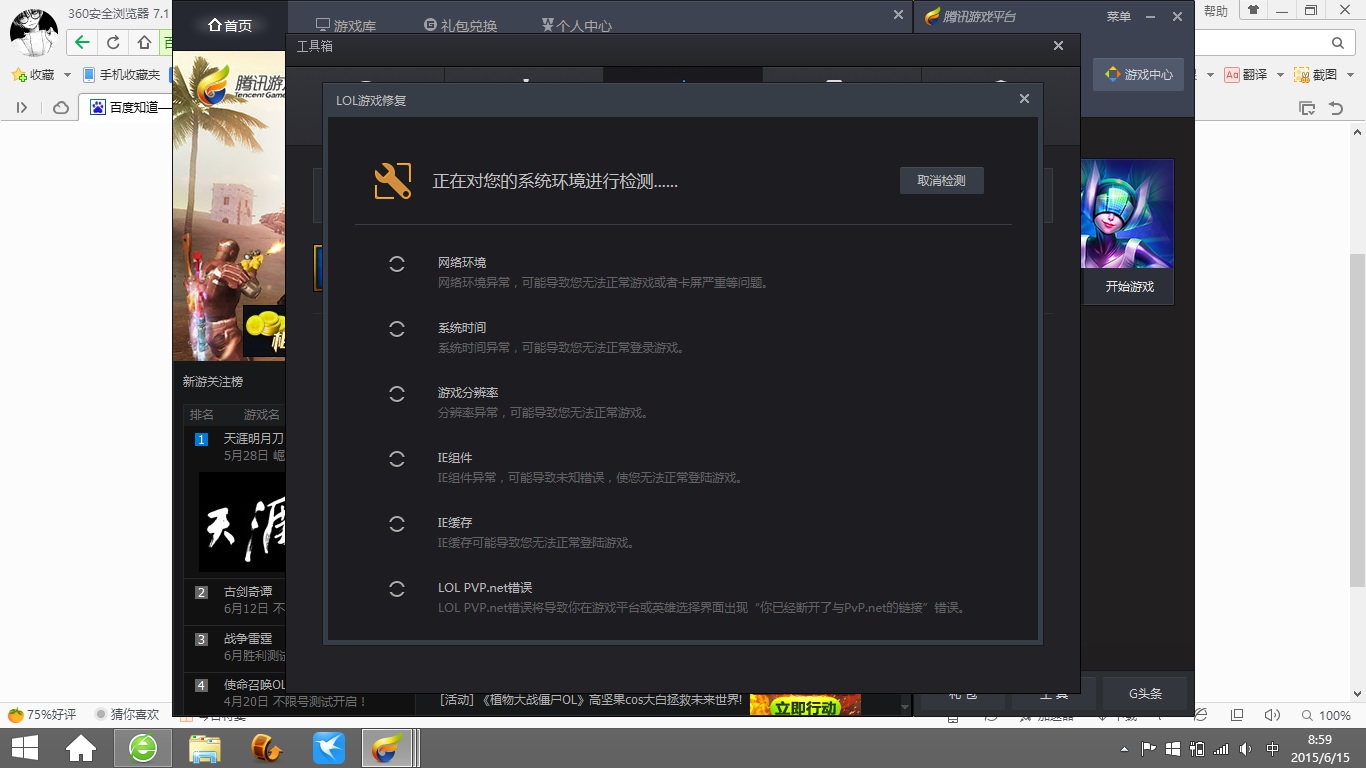Click the spinner icon beside 游戏分辨率
Screen dimensions: 1366x768
click(397, 394)
